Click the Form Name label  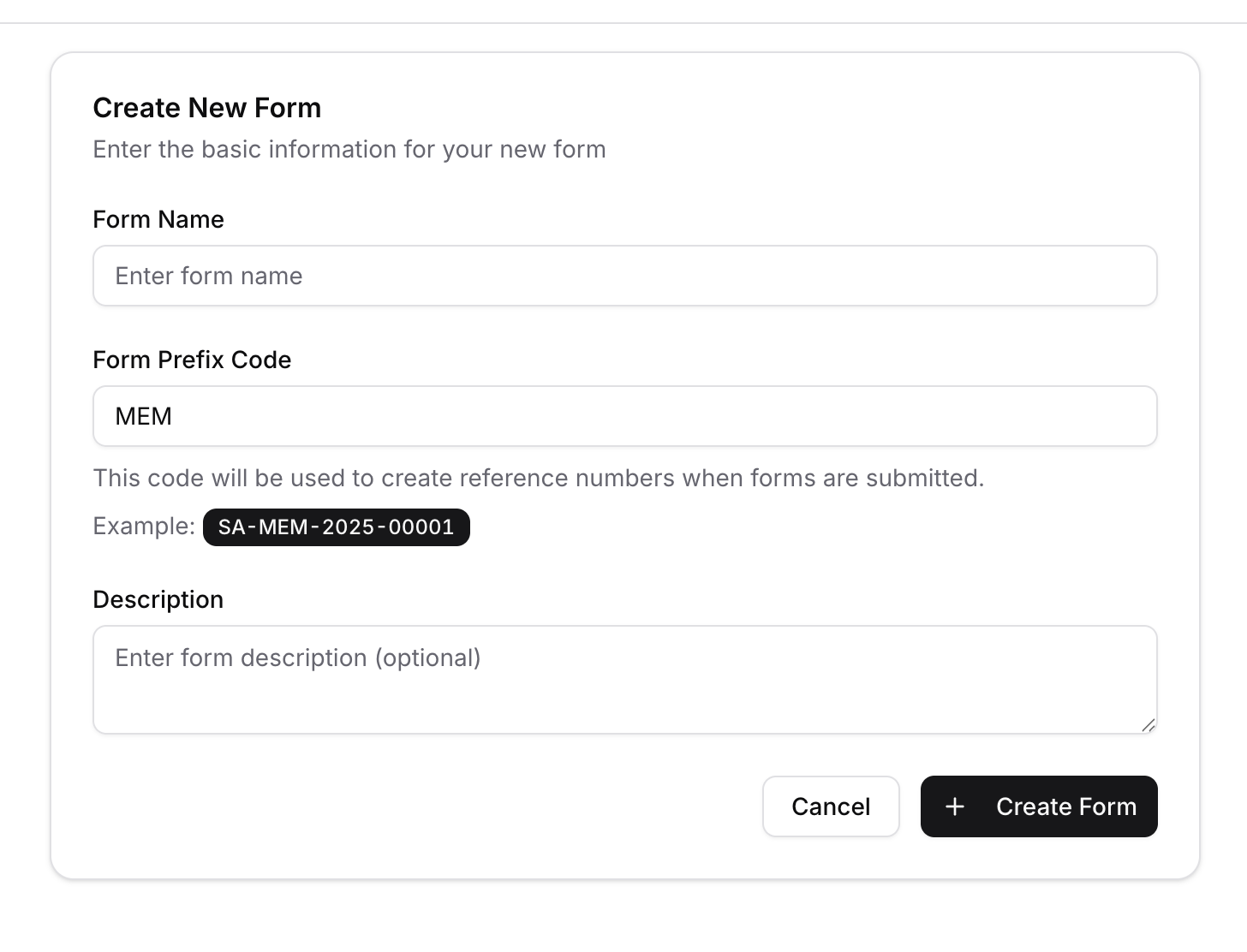click(x=158, y=219)
